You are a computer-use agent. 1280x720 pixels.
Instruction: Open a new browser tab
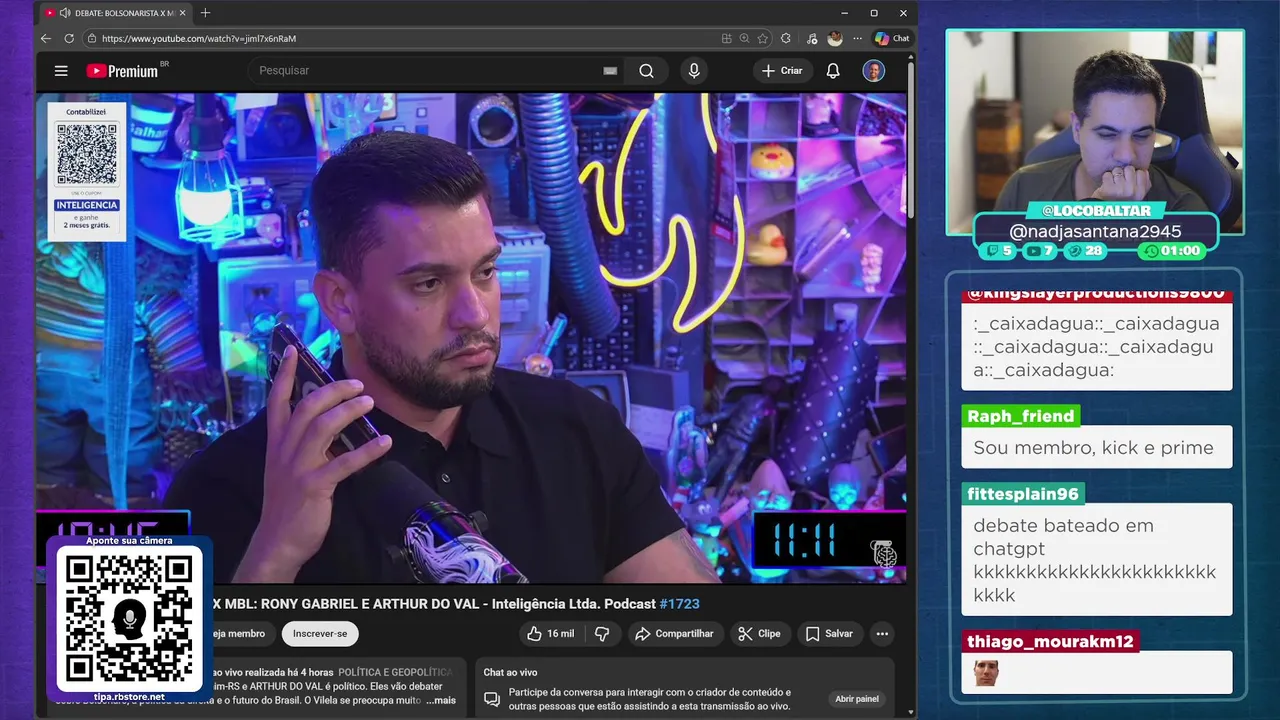(205, 13)
